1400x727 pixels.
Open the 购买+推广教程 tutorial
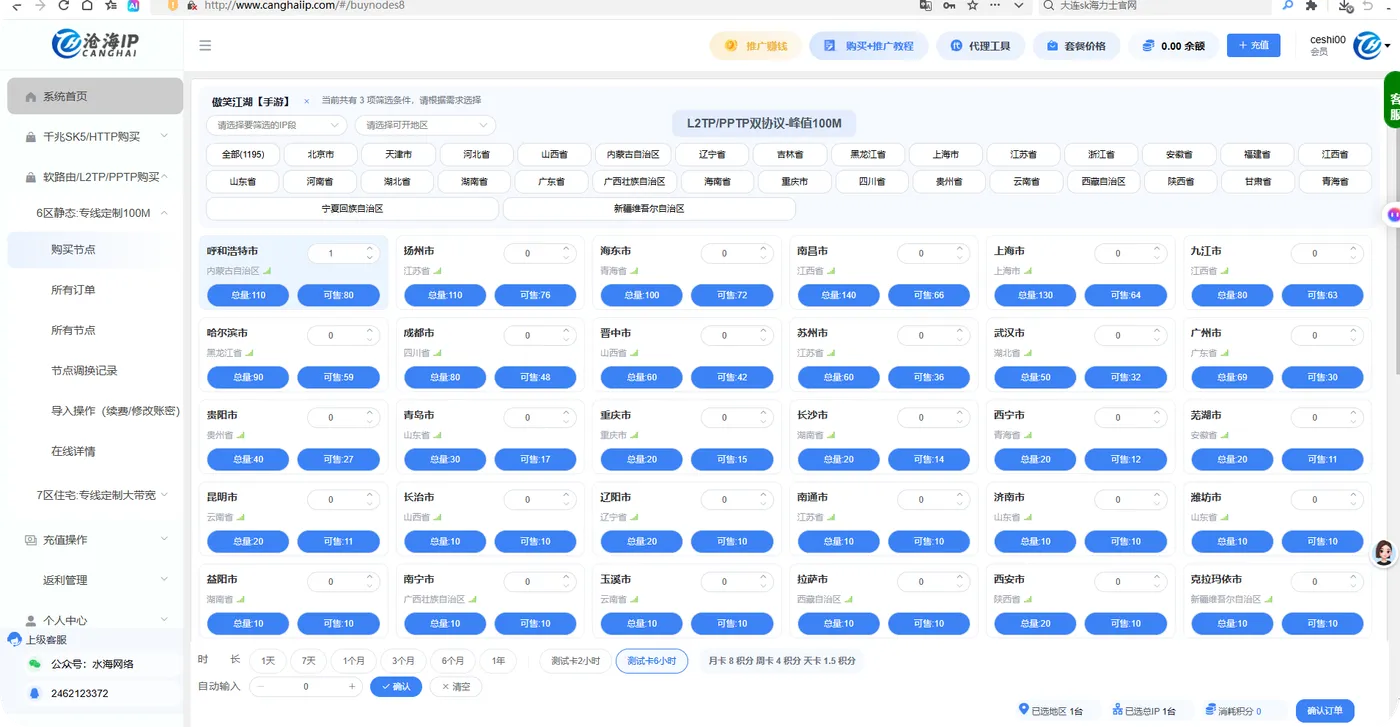pos(868,46)
